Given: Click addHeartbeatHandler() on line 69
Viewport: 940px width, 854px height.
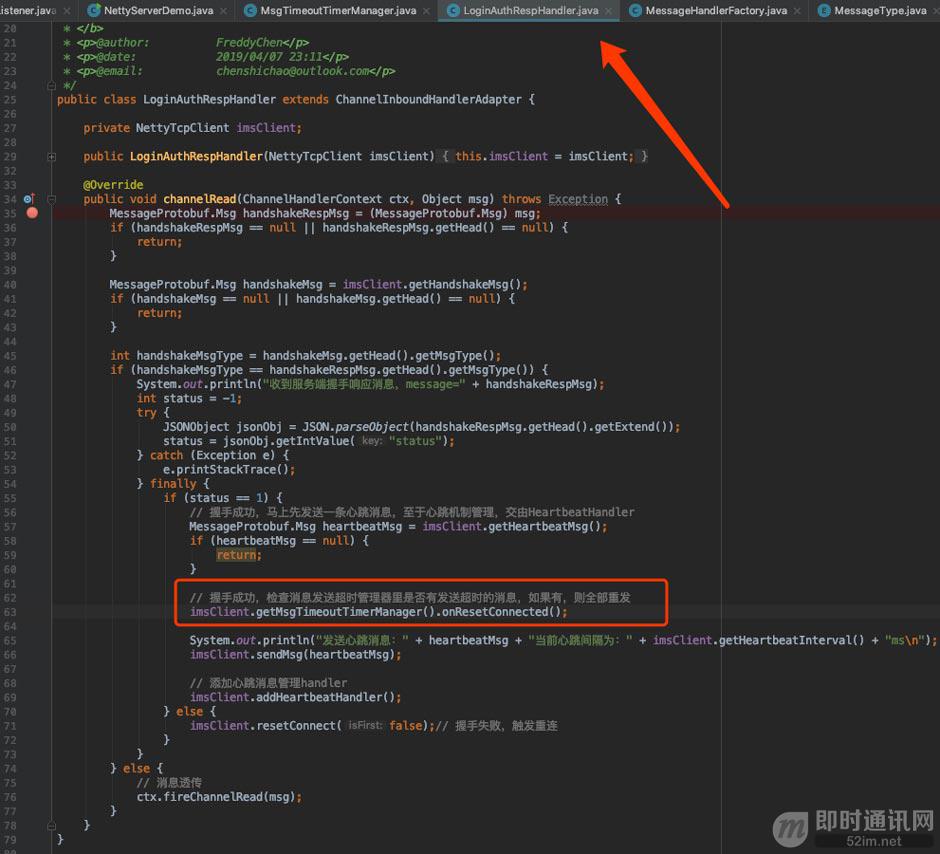Looking at the screenshot, I should (x=326, y=697).
